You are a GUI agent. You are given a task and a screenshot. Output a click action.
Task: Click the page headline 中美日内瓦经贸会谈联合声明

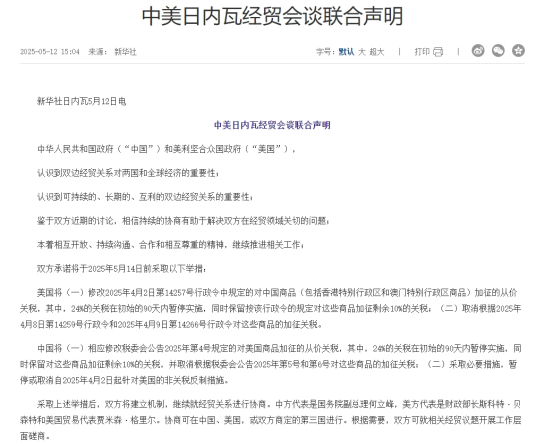click(x=272, y=16)
